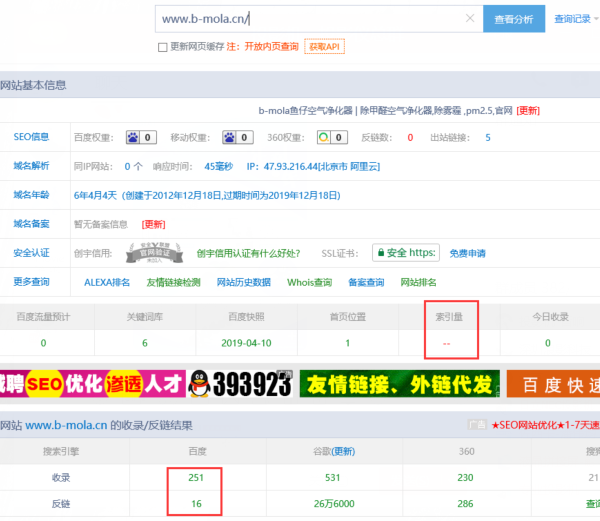This screenshot has height=521, width=600.
Task: Click 360 反链 count 286
Action: [x=465, y=503]
